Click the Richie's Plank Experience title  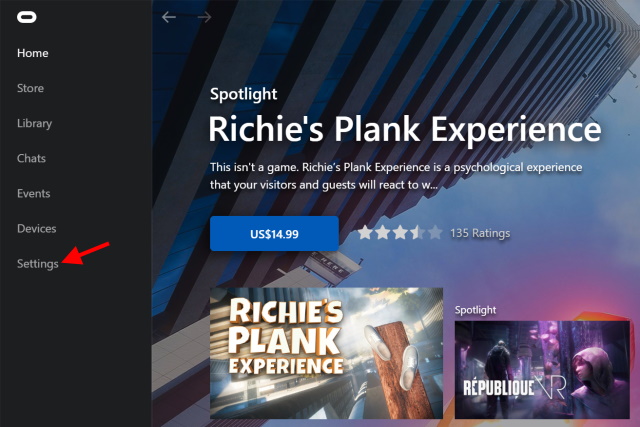(405, 129)
